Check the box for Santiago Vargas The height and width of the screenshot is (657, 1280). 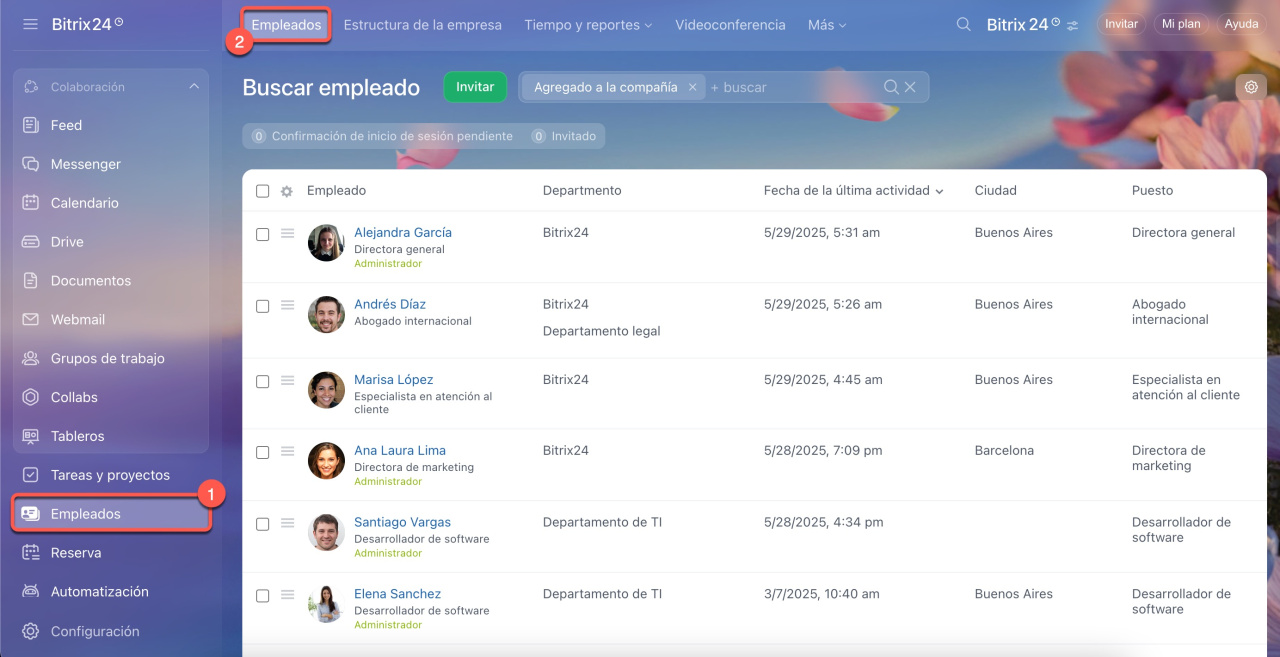(x=263, y=524)
